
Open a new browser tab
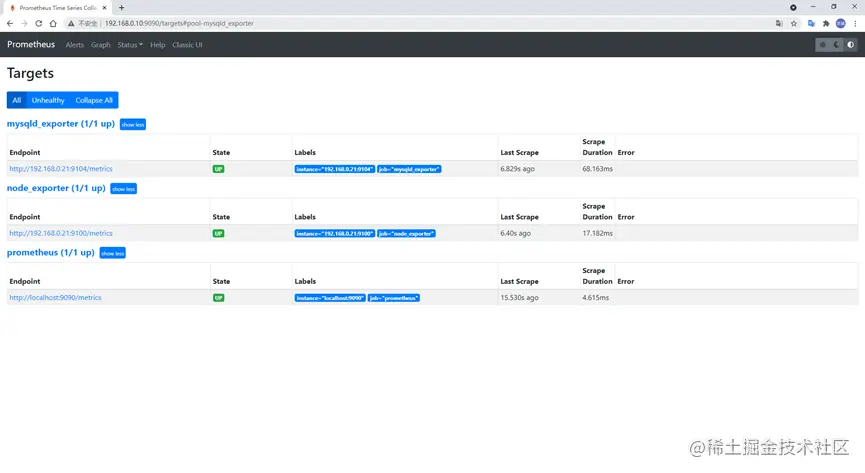(121, 8)
